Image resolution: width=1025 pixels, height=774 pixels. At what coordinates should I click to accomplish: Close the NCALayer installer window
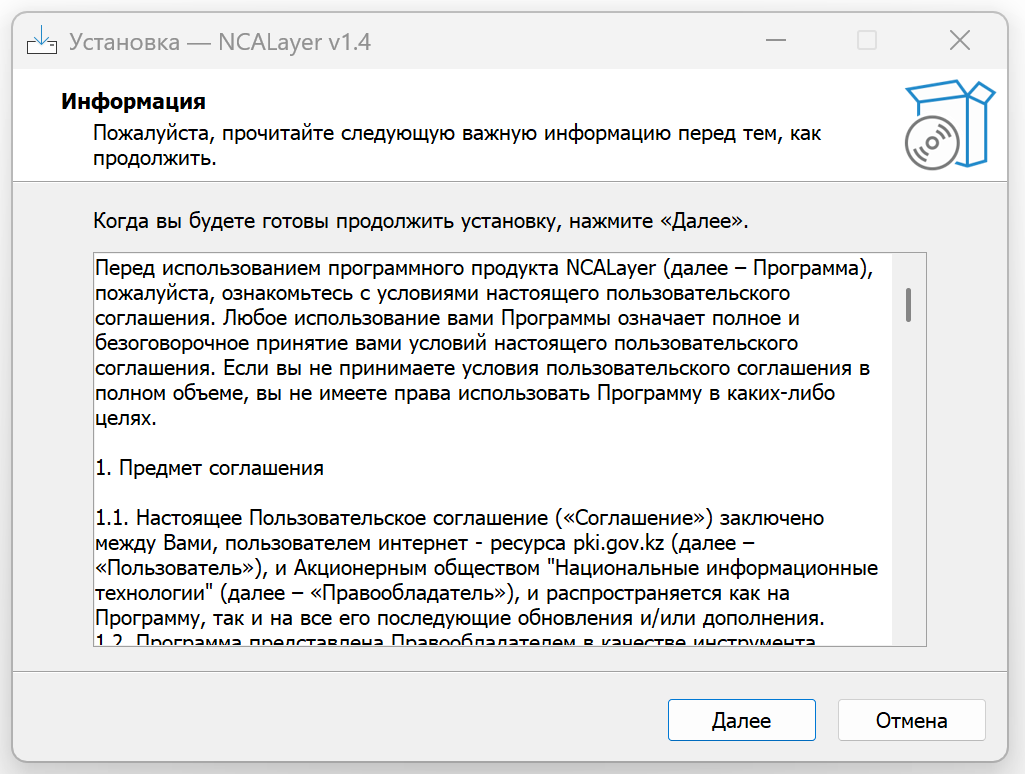pos(959,41)
